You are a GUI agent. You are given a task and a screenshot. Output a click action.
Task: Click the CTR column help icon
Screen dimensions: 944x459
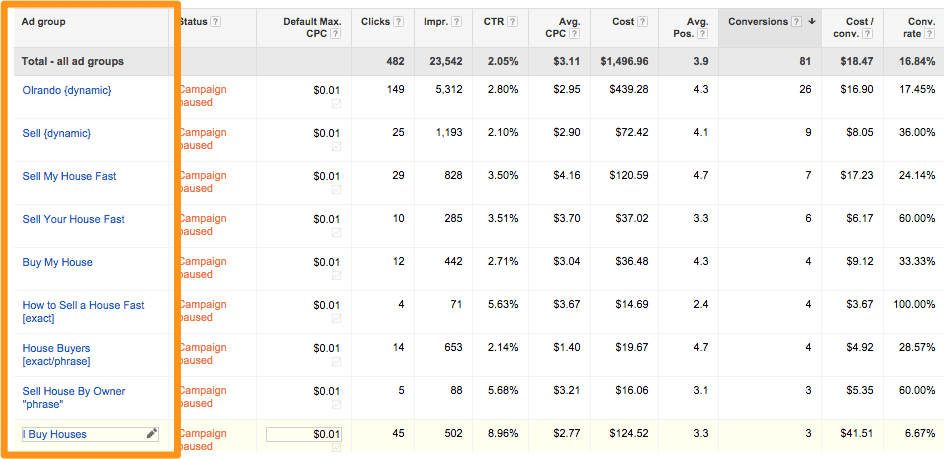(513, 21)
